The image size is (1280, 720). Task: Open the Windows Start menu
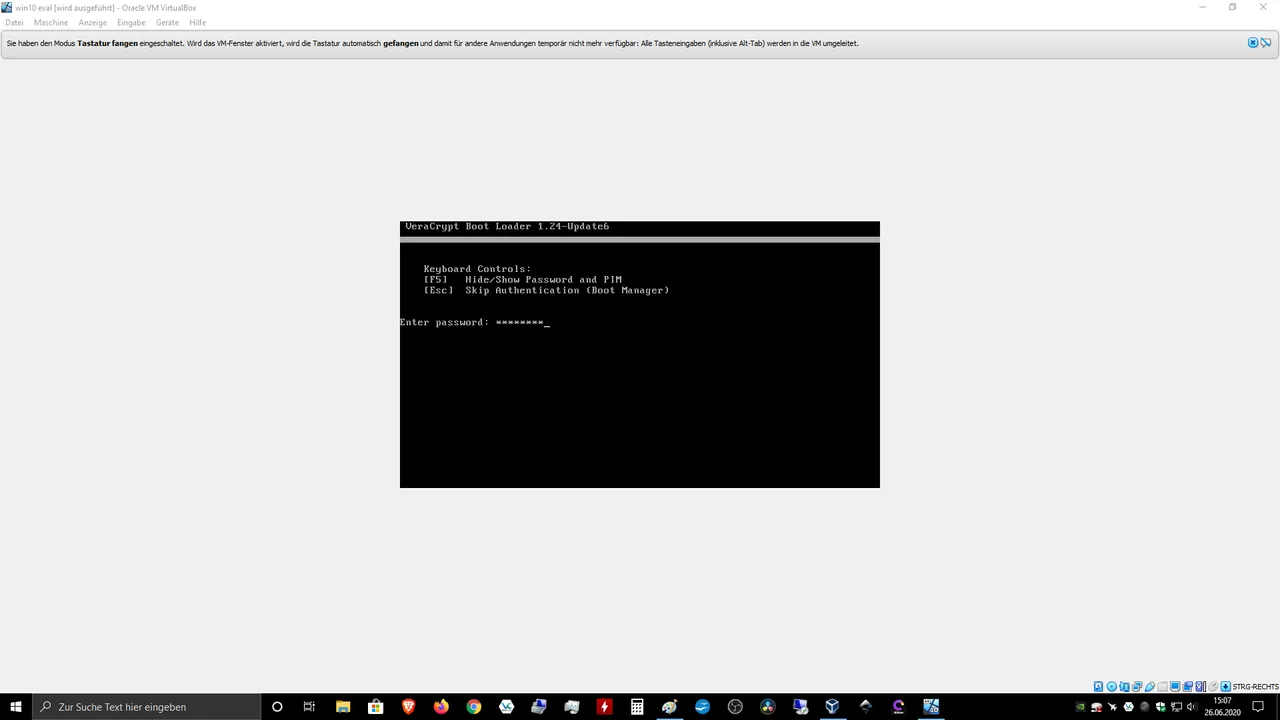16,707
